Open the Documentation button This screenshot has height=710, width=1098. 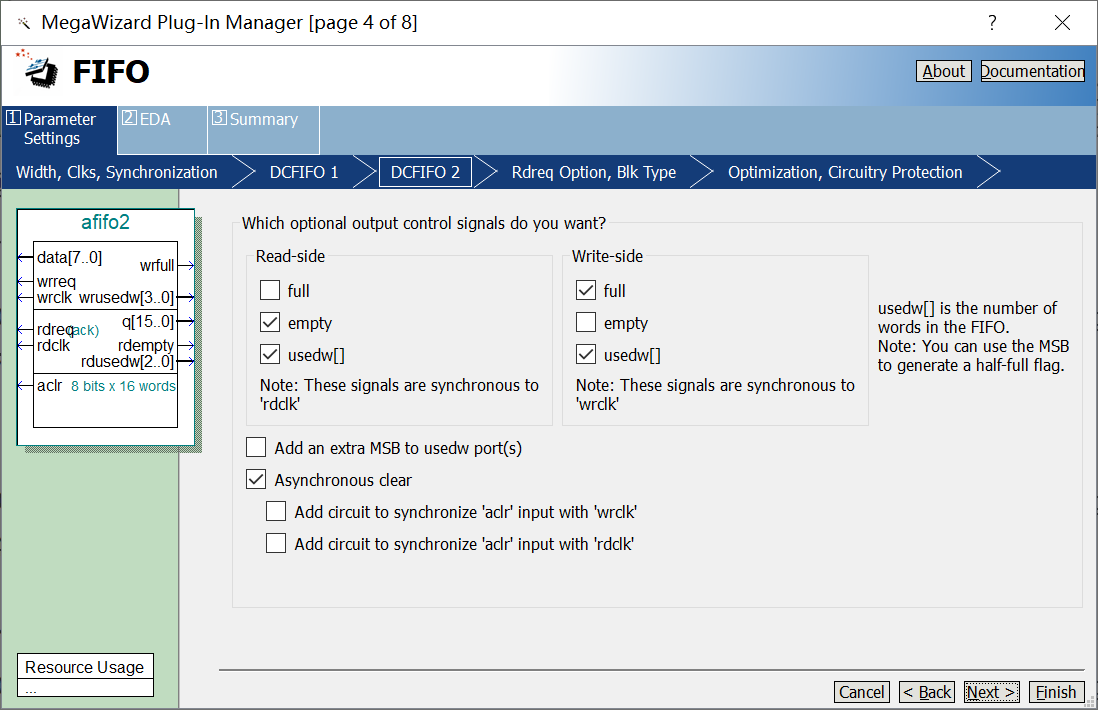pos(1033,71)
